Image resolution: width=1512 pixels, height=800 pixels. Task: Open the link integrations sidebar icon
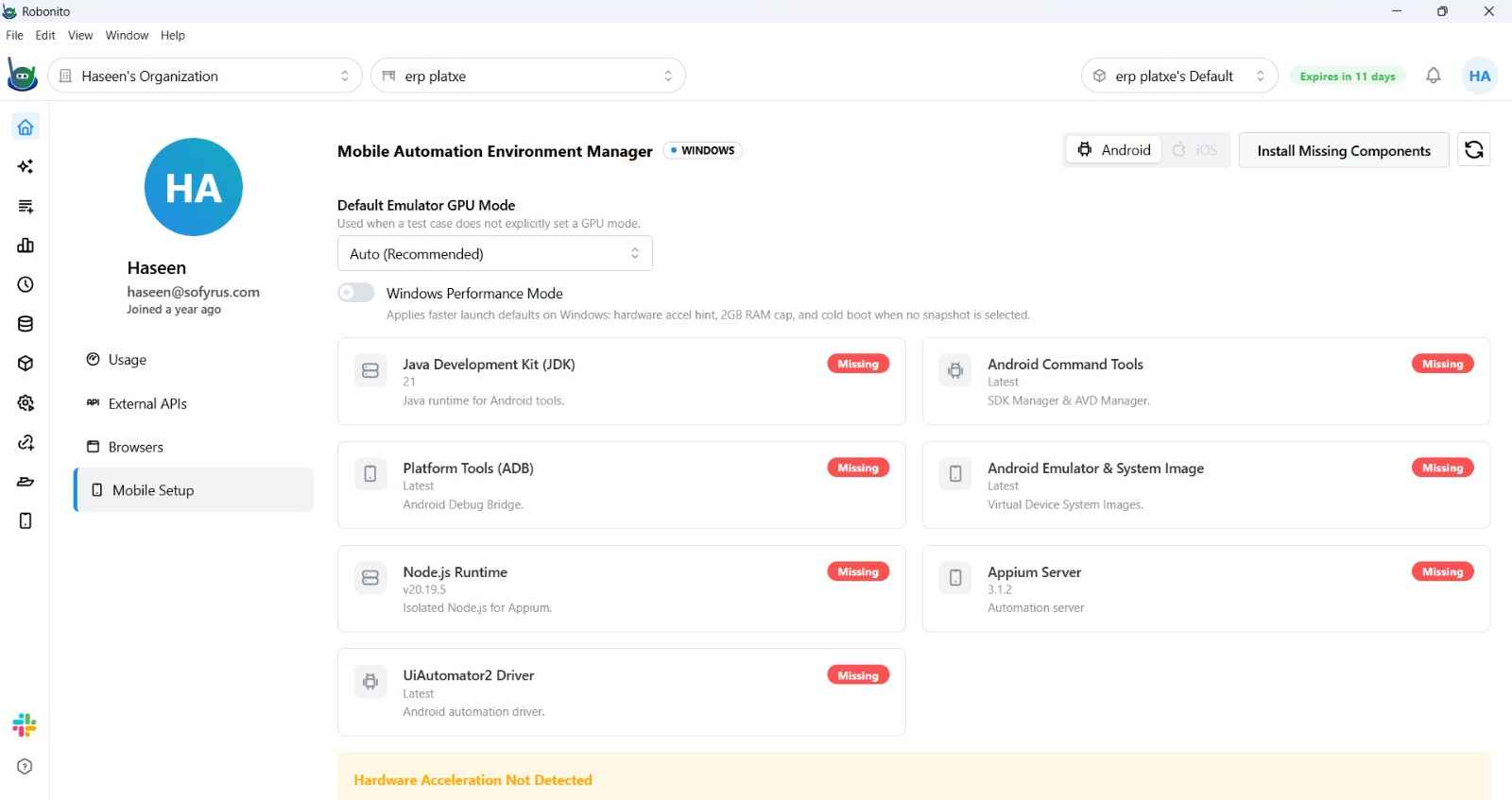(26, 442)
